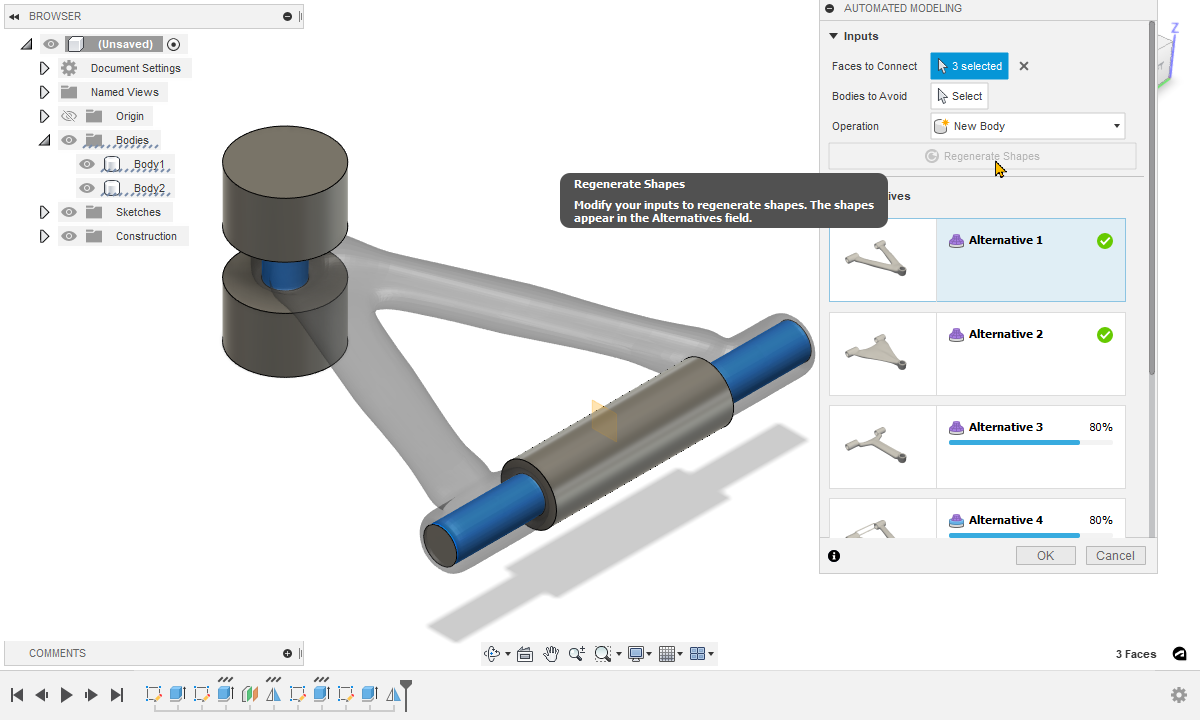Open Grid and Snaps settings icon

[x=667, y=654]
